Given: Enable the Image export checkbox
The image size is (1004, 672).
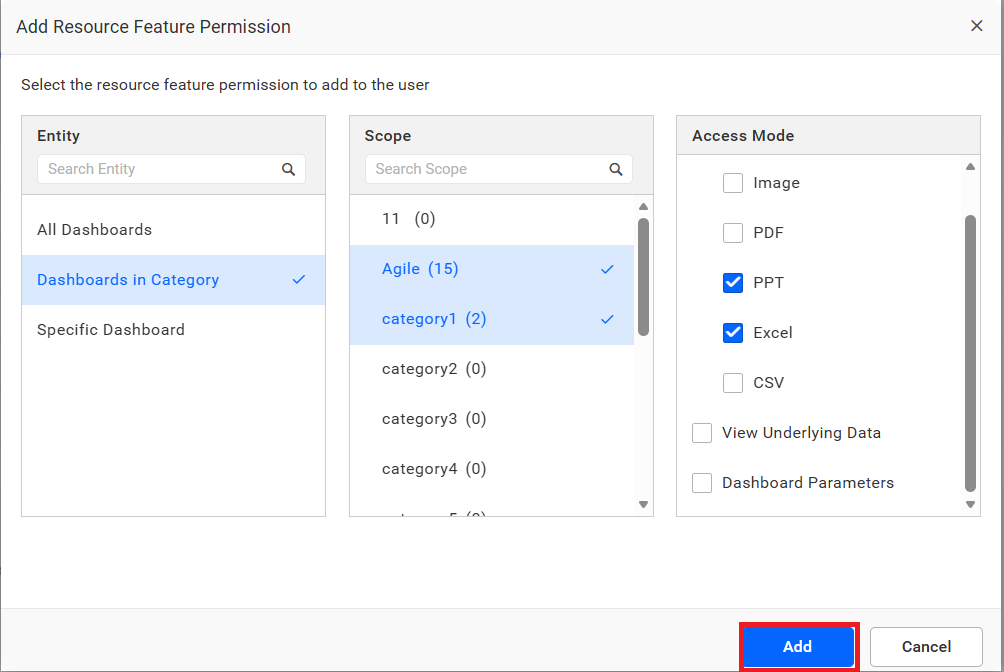Looking at the screenshot, I should 733,182.
